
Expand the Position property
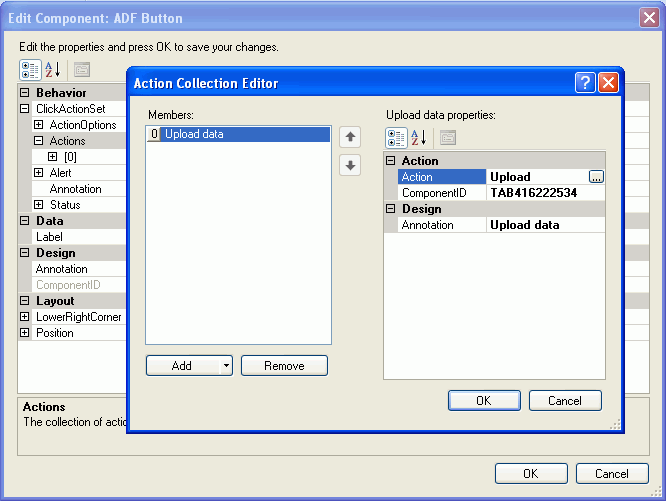[x=25, y=332]
